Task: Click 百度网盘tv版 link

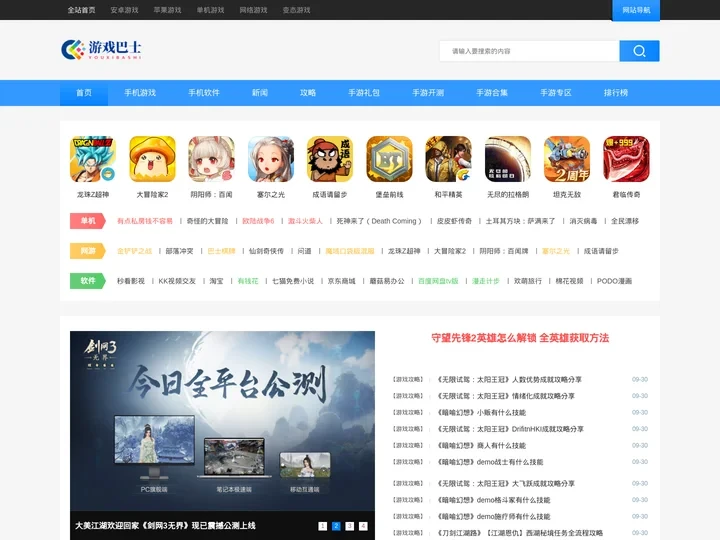Action: 438,281
